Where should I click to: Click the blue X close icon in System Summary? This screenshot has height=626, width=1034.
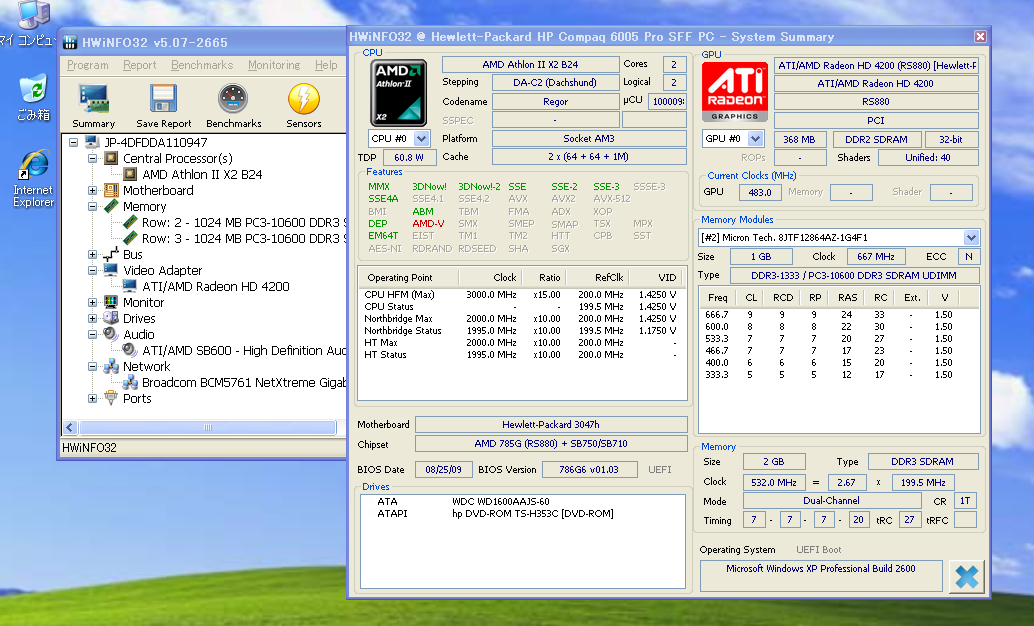[x=966, y=577]
